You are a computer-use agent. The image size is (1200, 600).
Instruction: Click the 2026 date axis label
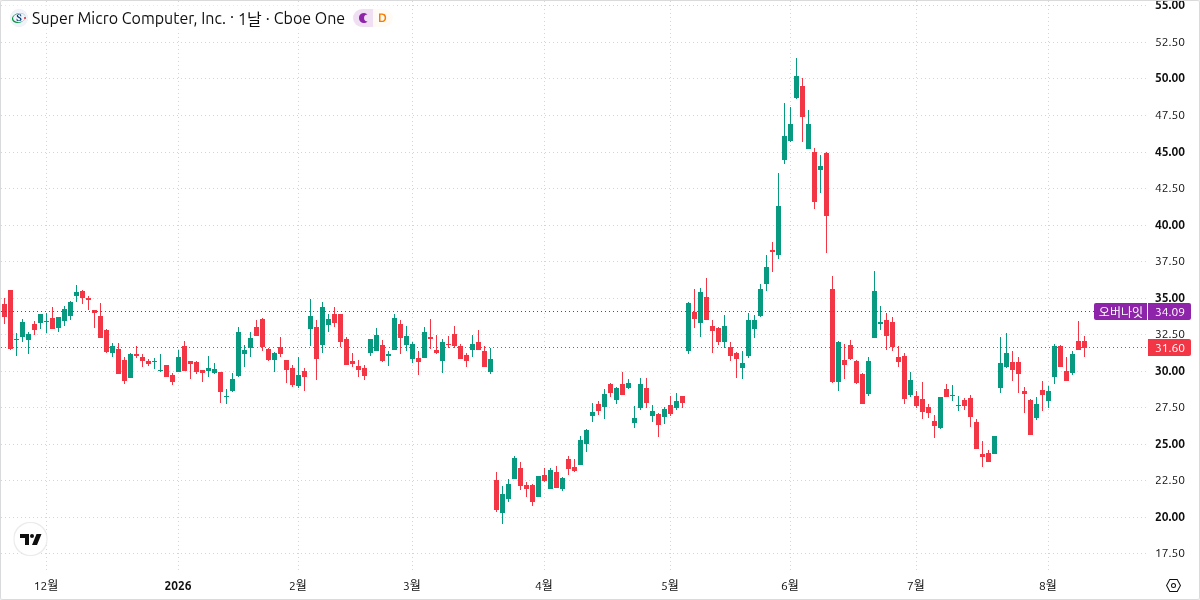[x=178, y=585]
